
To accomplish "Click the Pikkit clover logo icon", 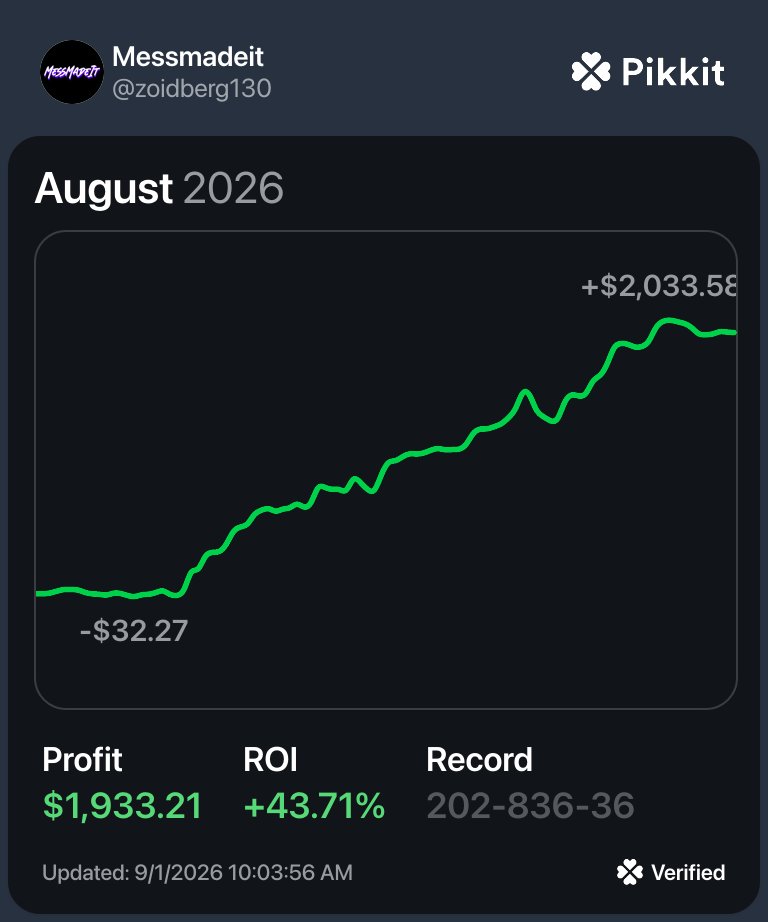I will coord(591,71).
